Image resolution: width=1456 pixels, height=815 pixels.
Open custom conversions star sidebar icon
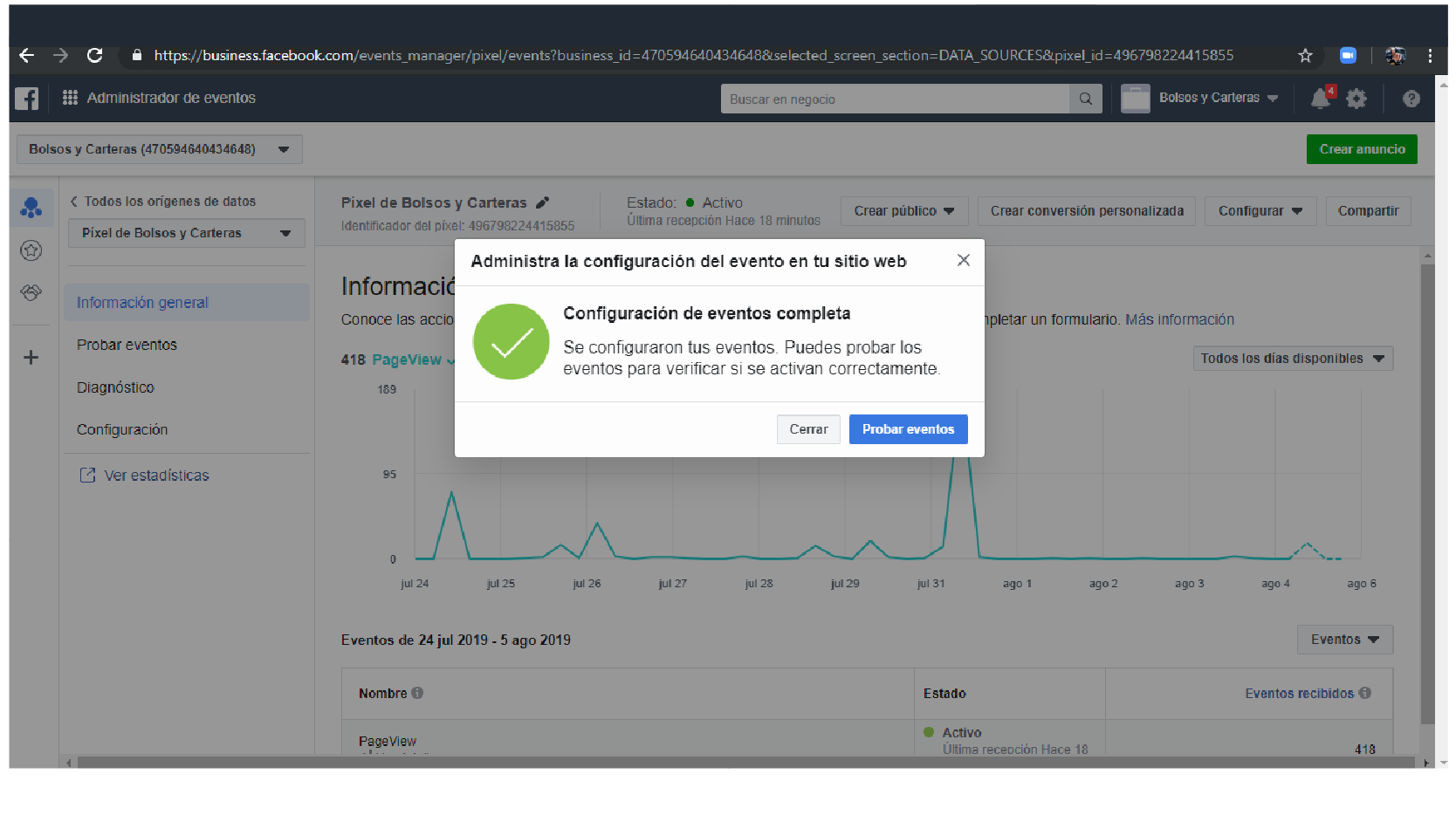[x=31, y=251]
